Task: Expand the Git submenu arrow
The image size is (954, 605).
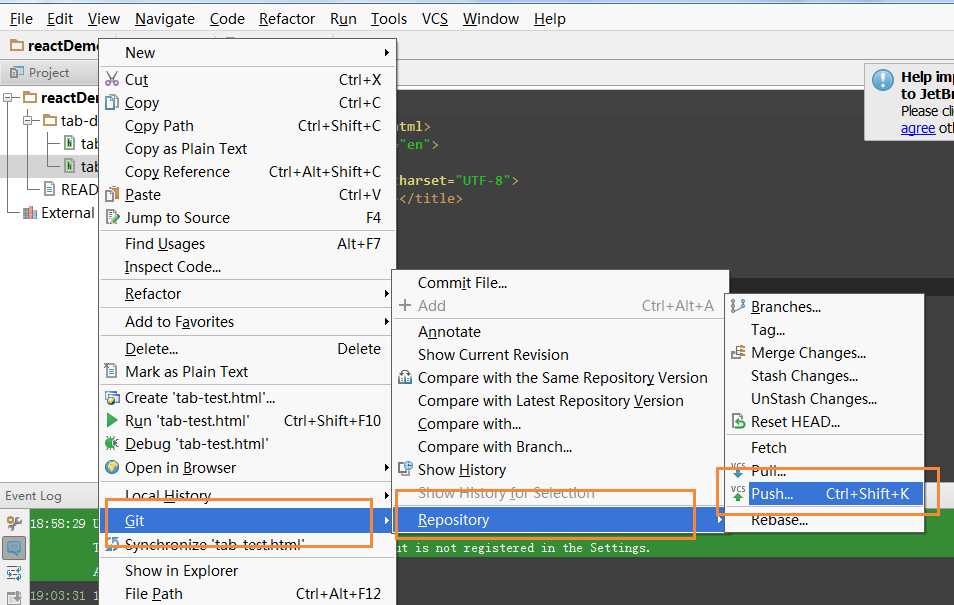Action: tap(386, 520)
